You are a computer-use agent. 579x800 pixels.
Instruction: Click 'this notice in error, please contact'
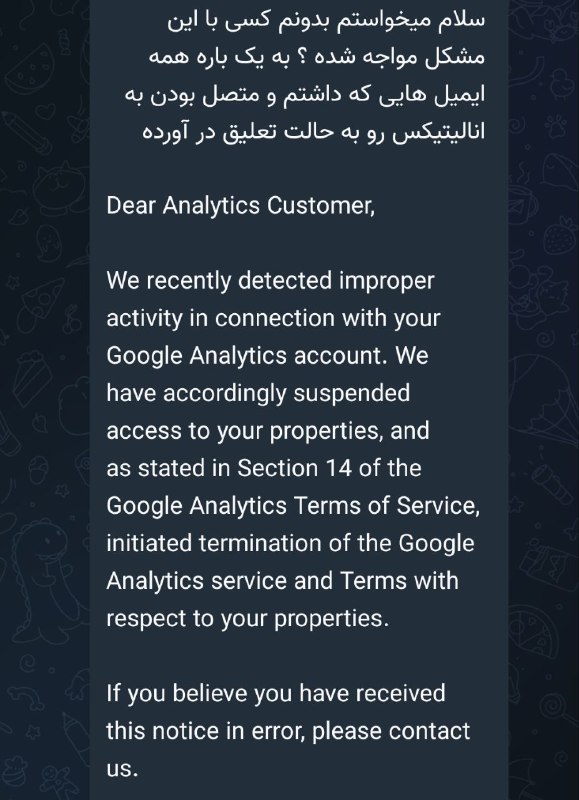288,731
